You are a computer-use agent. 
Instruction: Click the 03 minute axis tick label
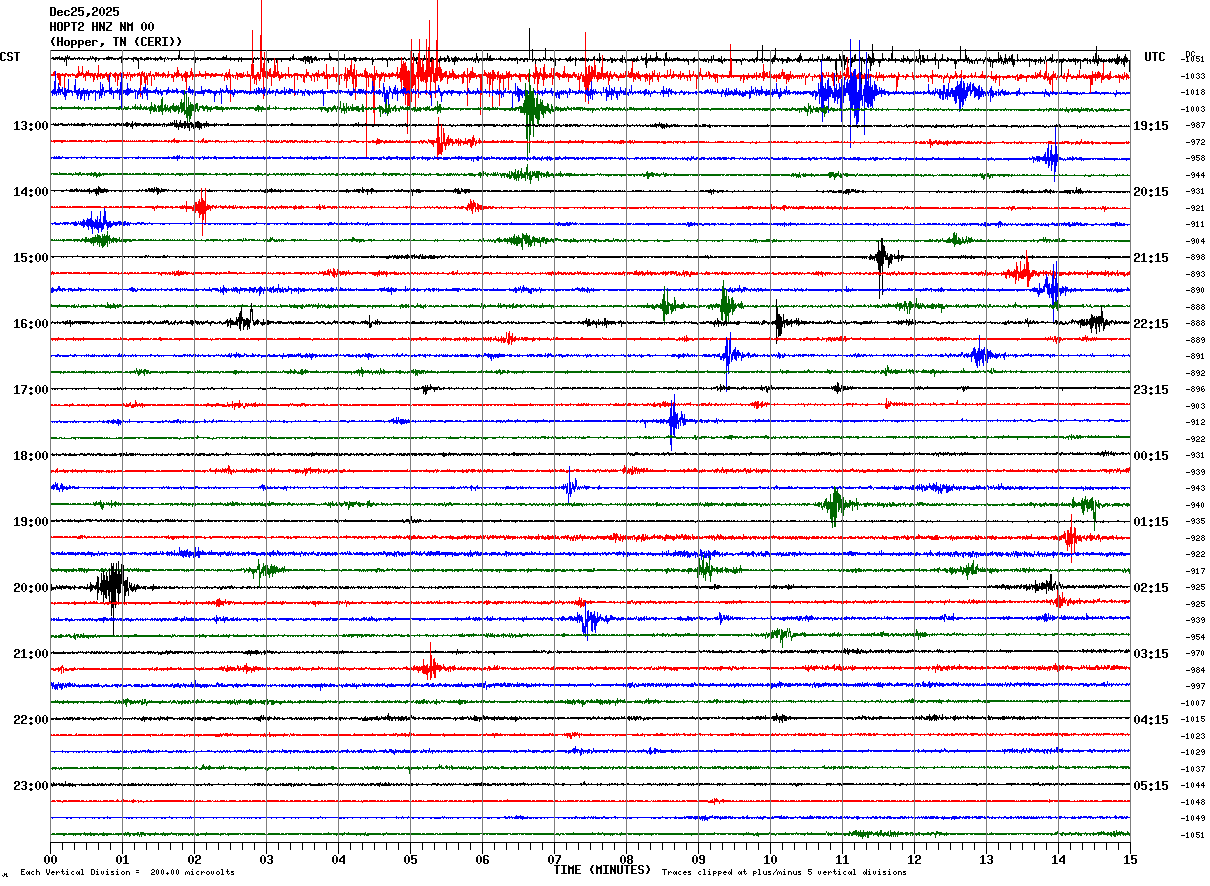pyautogui.click(x=266, y=859)
